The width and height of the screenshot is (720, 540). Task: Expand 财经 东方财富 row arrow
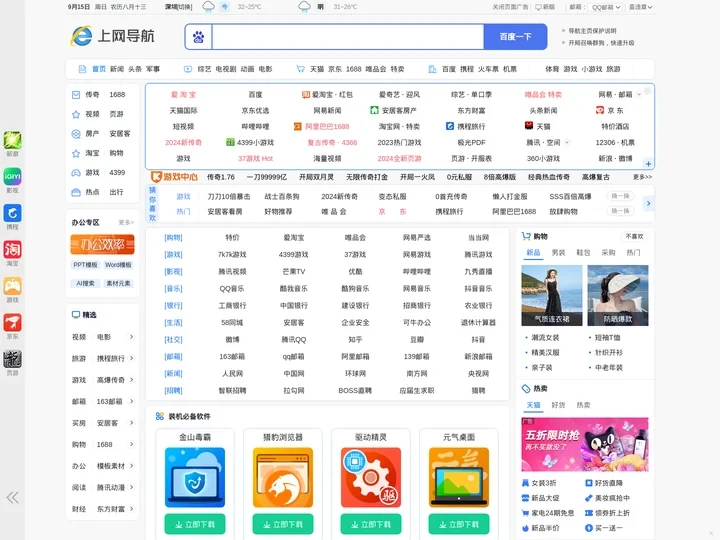pos(131,508)
